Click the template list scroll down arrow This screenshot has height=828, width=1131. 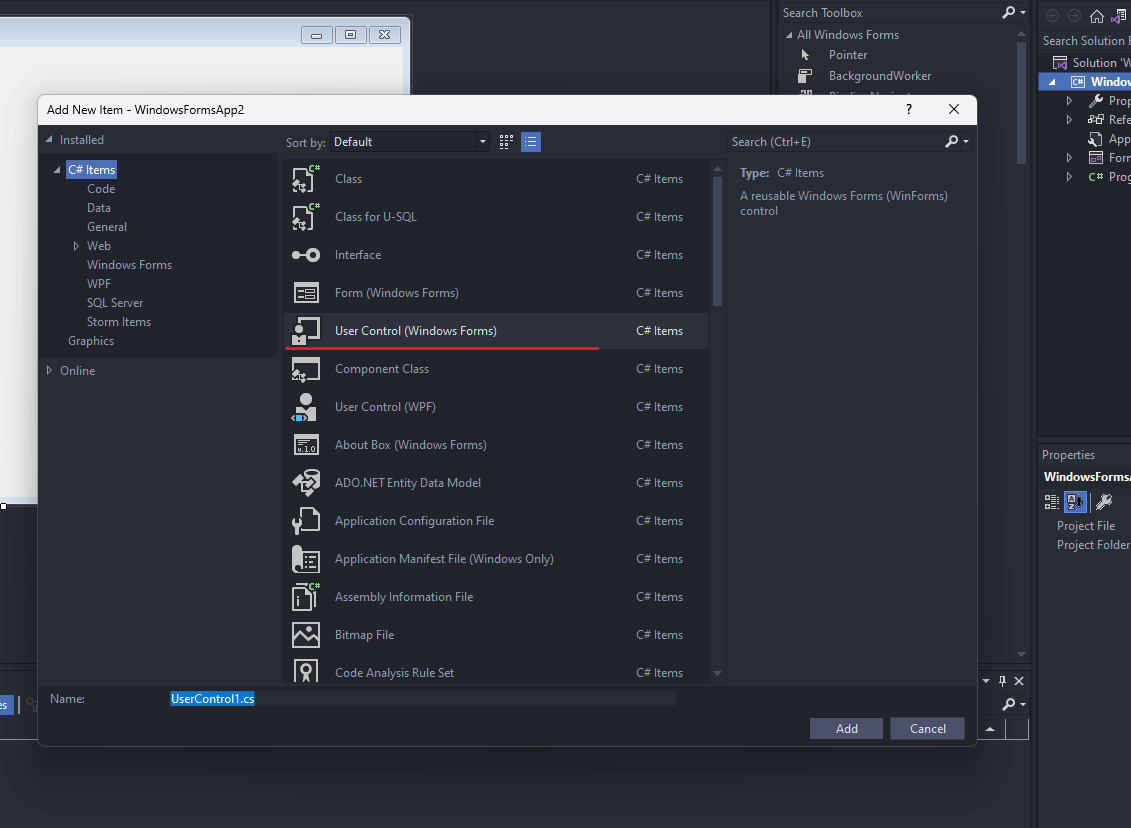(x=717, y=674)
